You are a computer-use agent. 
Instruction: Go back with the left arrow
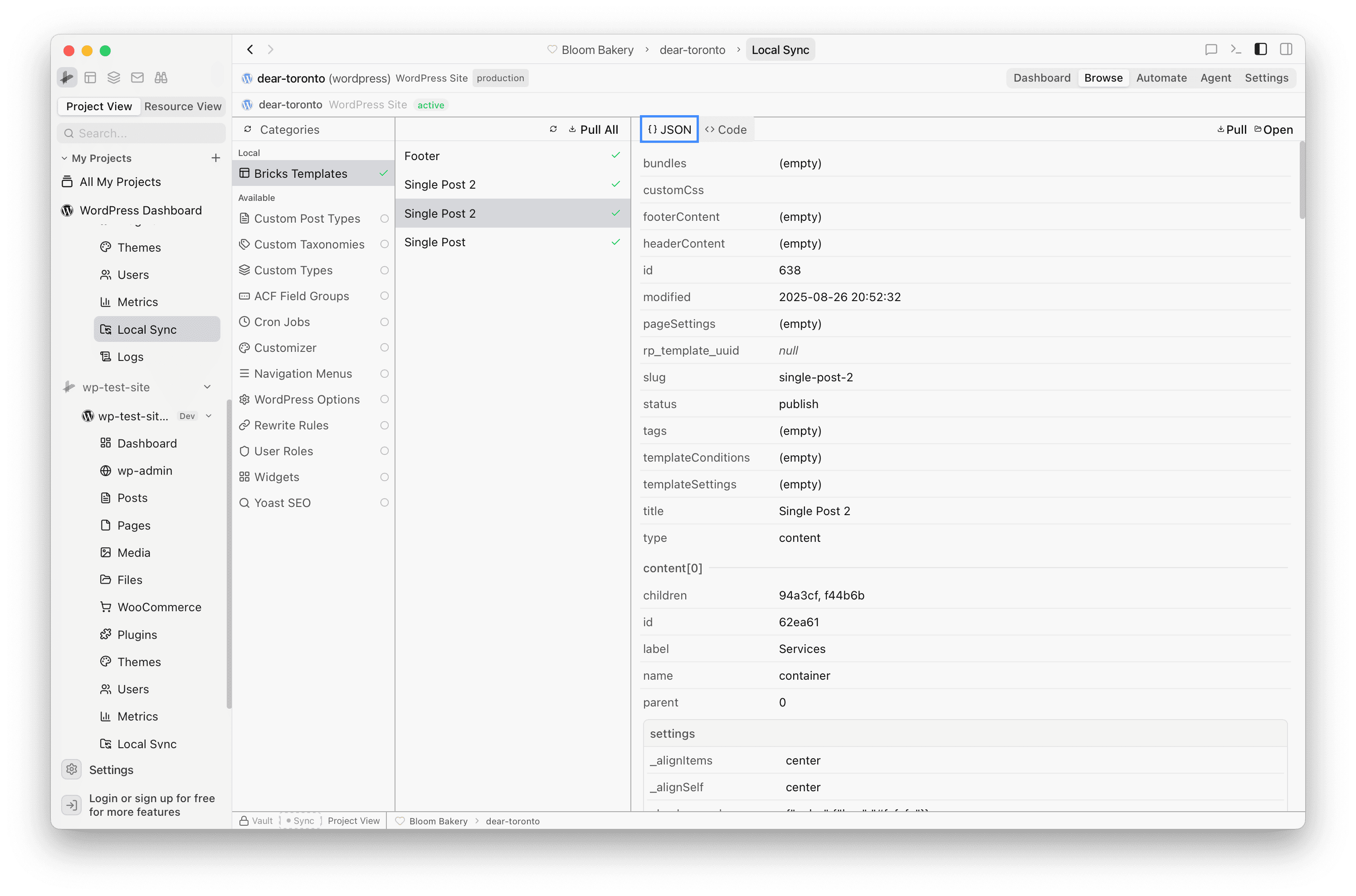click(250, 50)
